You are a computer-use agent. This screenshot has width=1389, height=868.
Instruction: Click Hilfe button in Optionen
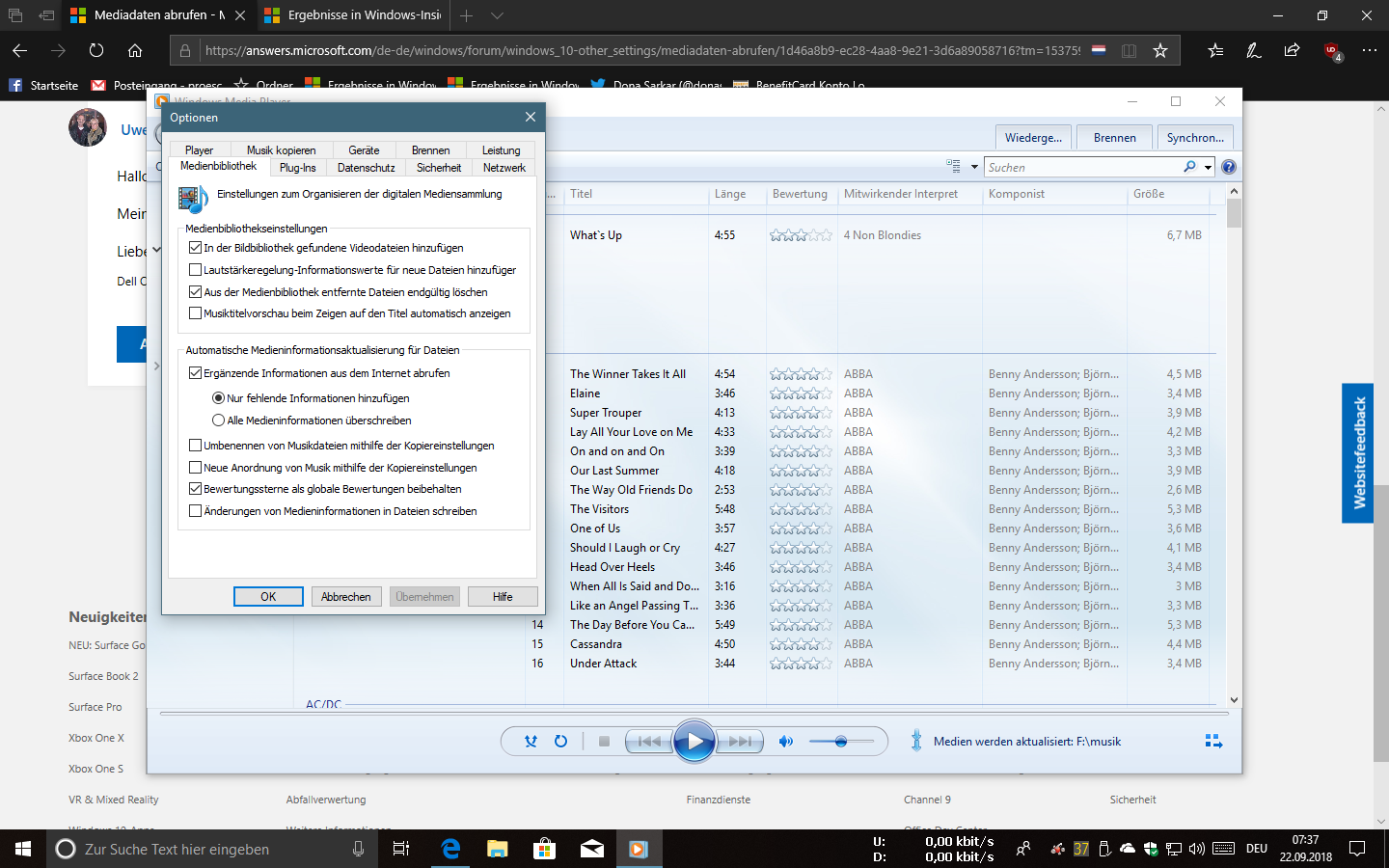click(x=503, y=597)
